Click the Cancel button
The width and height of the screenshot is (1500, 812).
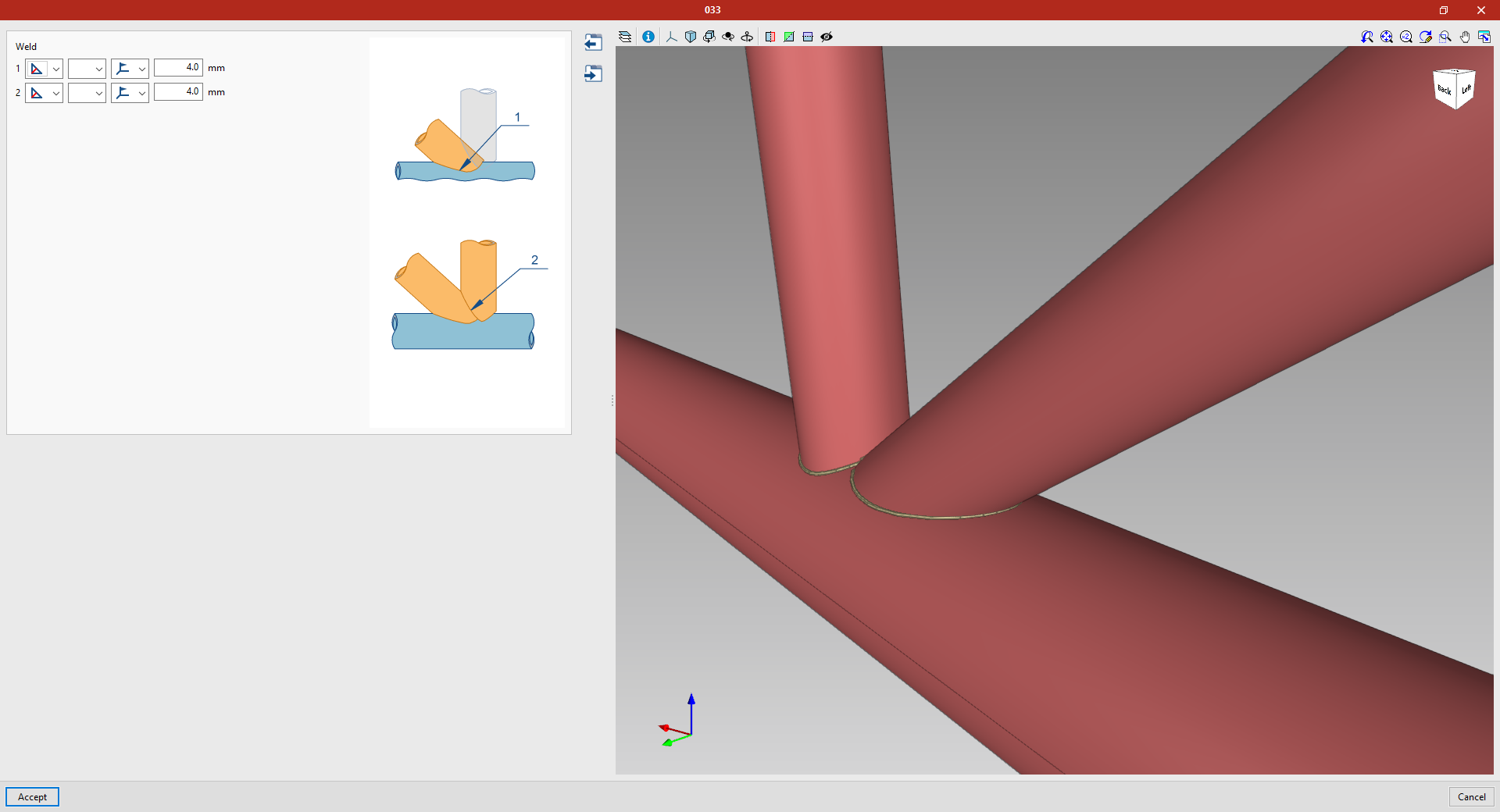(1472, 796)
